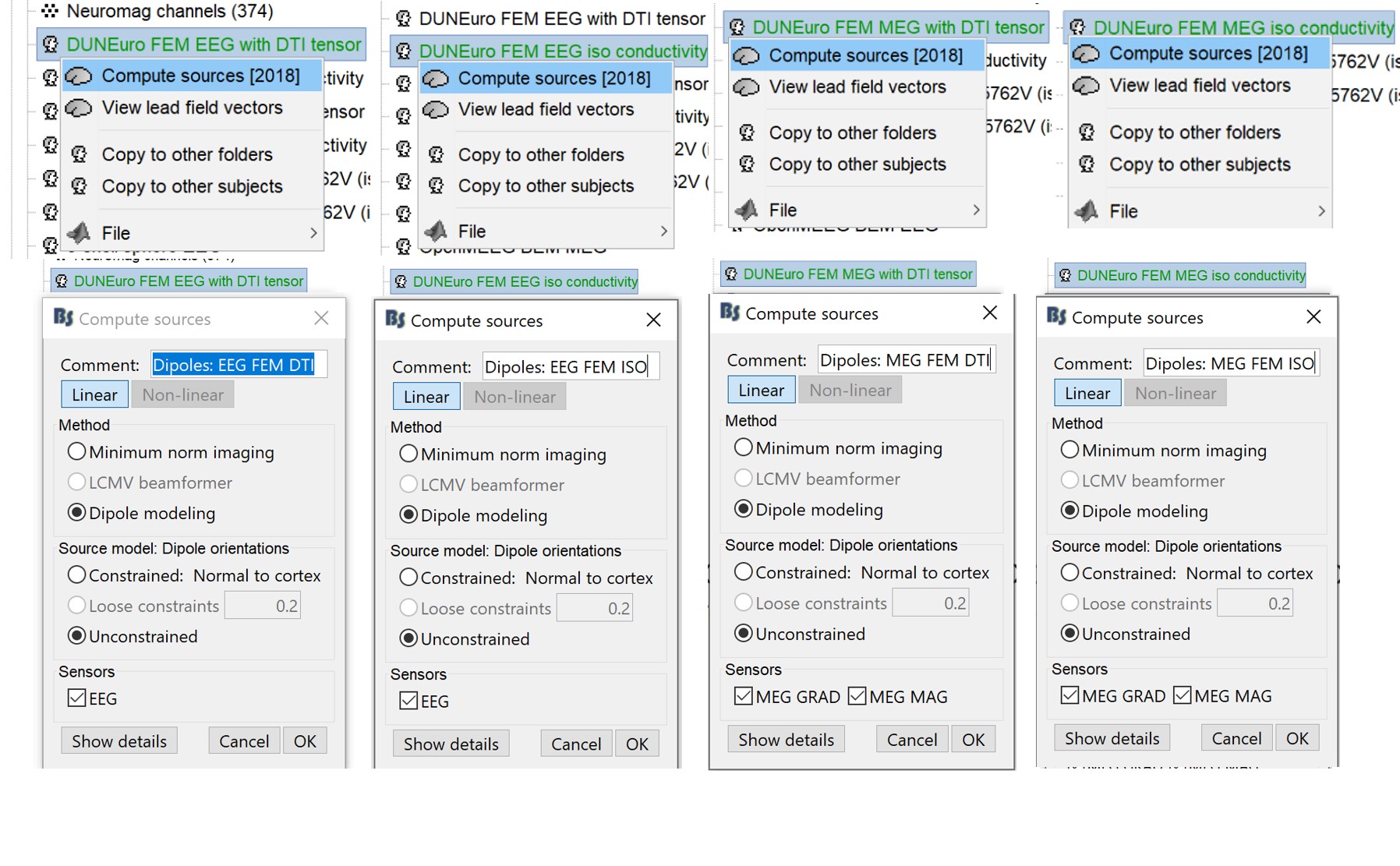Select Minimum norm imaging in the EEG FEM ISO dialog

tap(408, 454)
